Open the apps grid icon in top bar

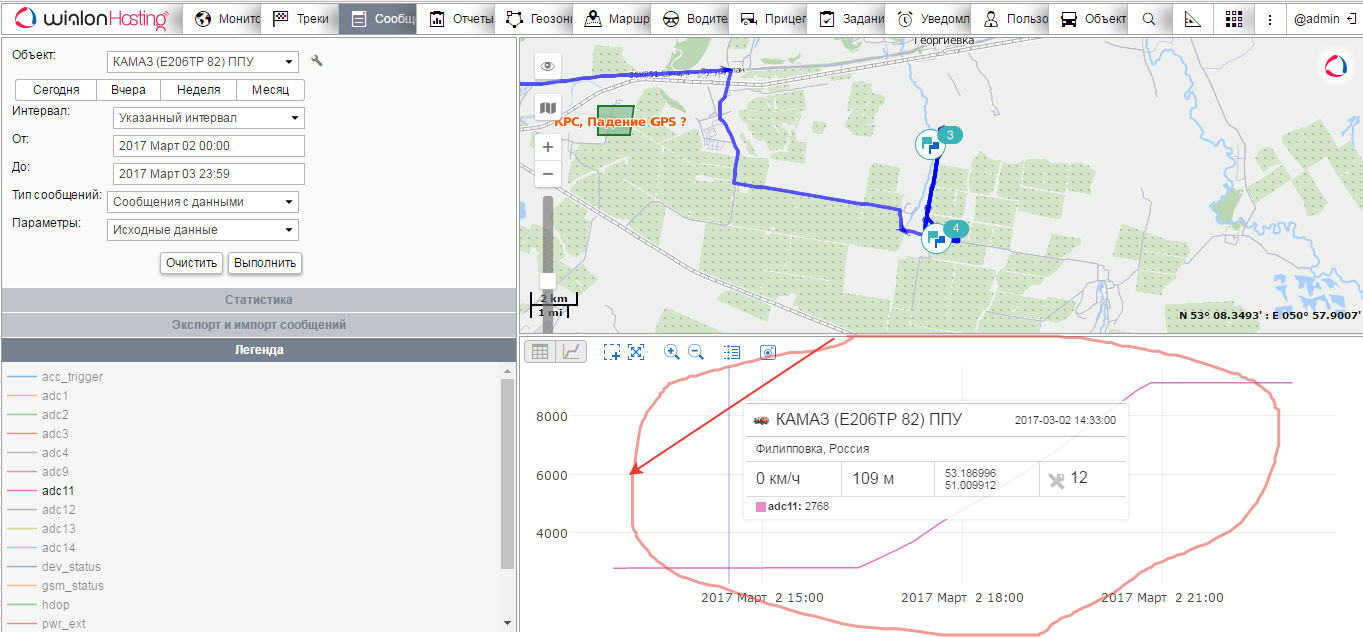pyautogui.click(x=1233, y=19)
